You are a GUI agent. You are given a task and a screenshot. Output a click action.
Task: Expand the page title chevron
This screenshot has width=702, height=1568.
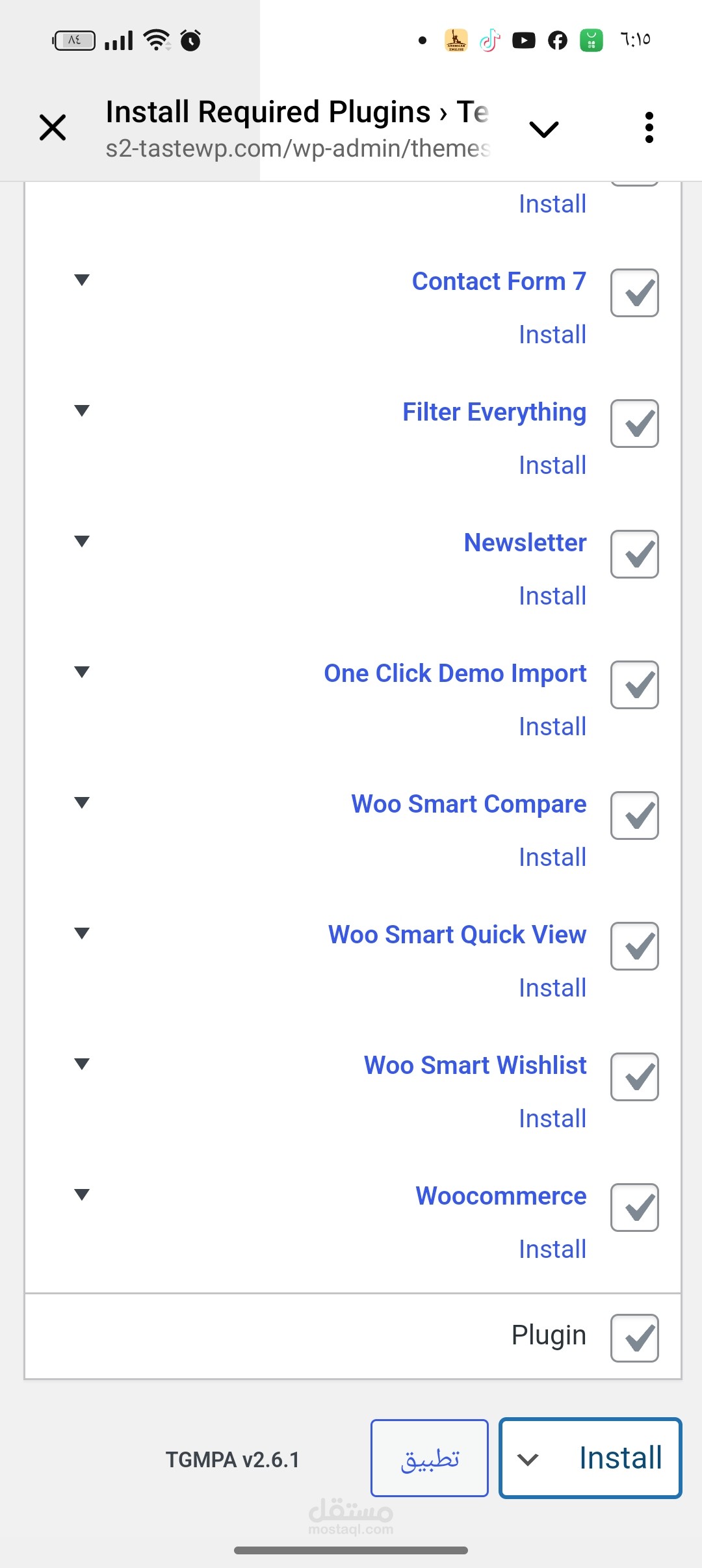[x=544, y=129]
